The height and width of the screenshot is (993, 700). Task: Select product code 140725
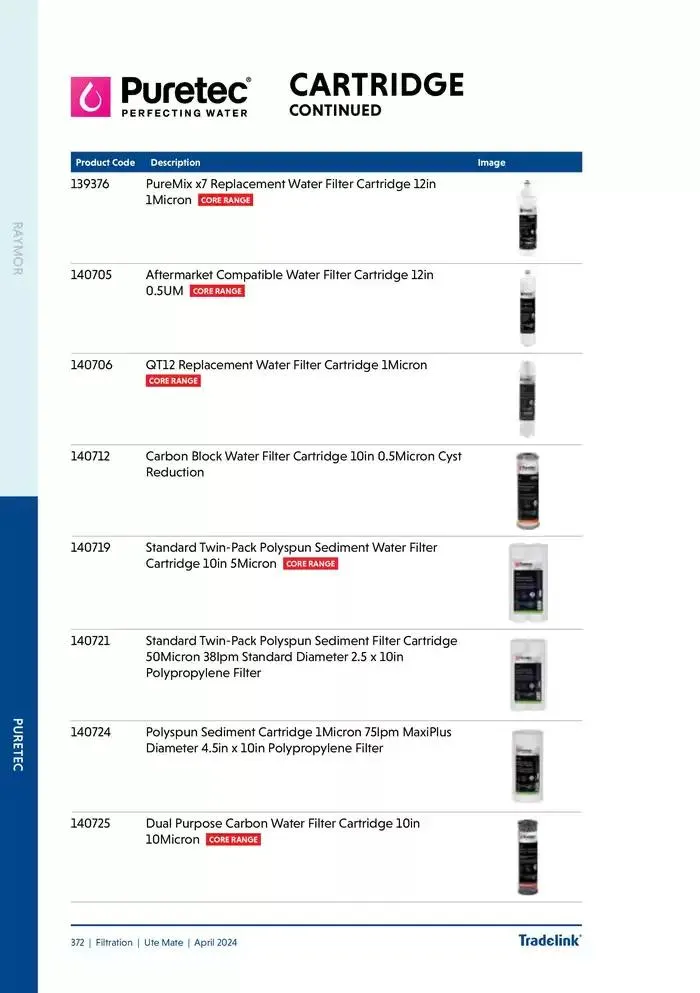(91, 823)
